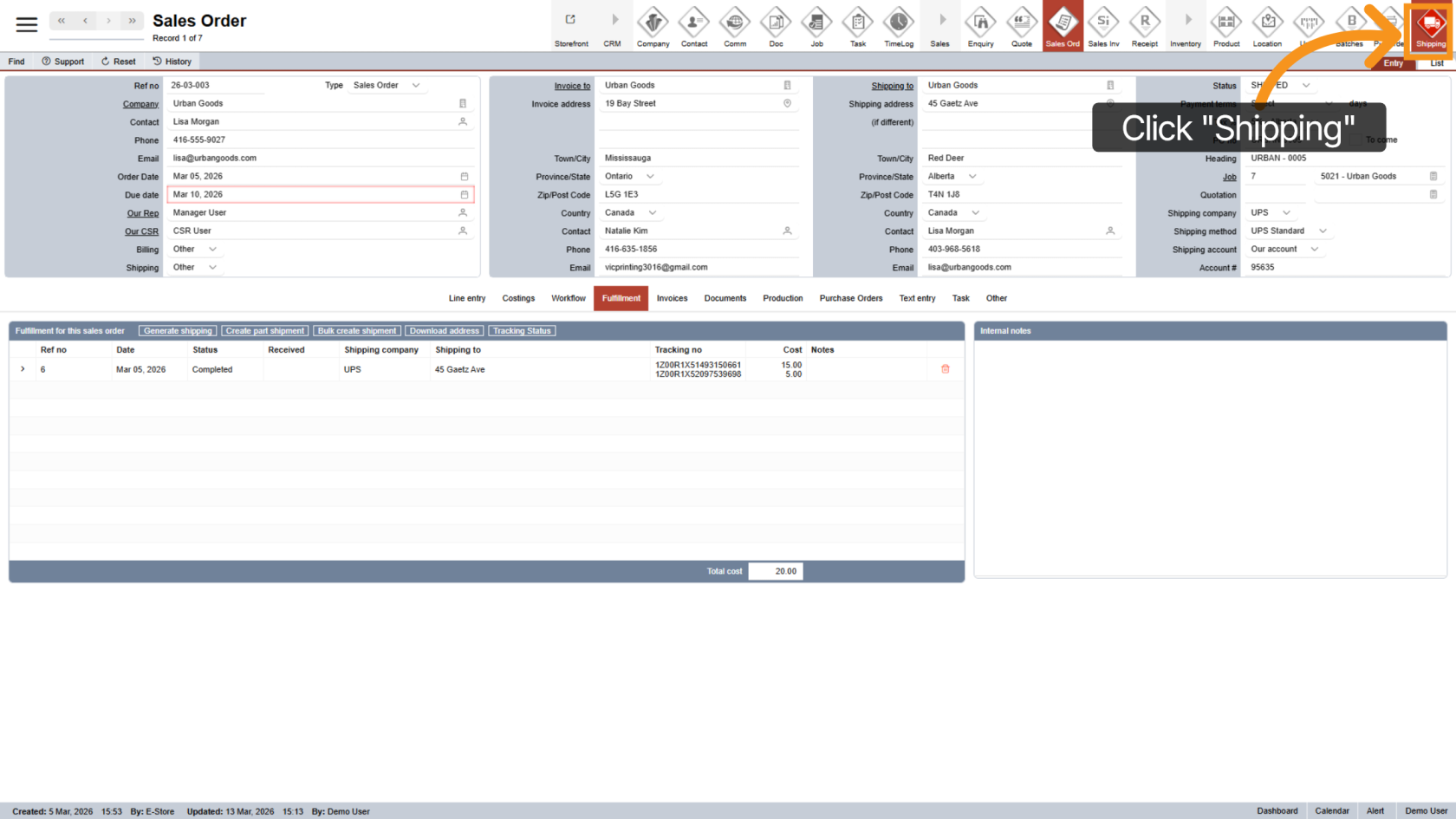The height and width of the screenshot is (819, 1456).
Task: Open the Inventory module
Action: tap(1186, 27)
